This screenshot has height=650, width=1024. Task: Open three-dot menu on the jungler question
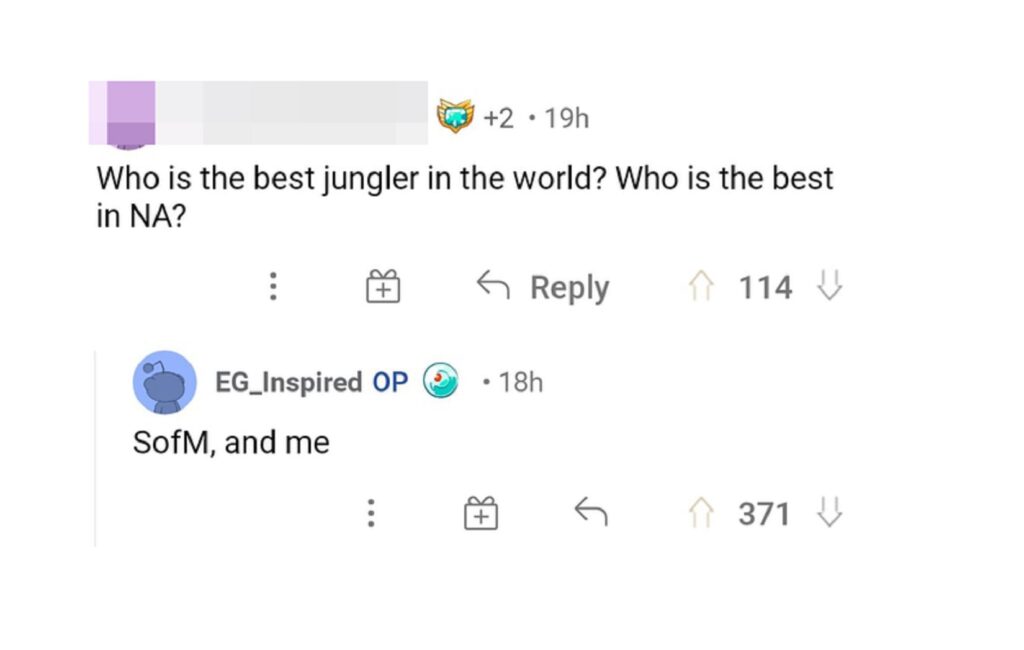(x=270, y=288)
